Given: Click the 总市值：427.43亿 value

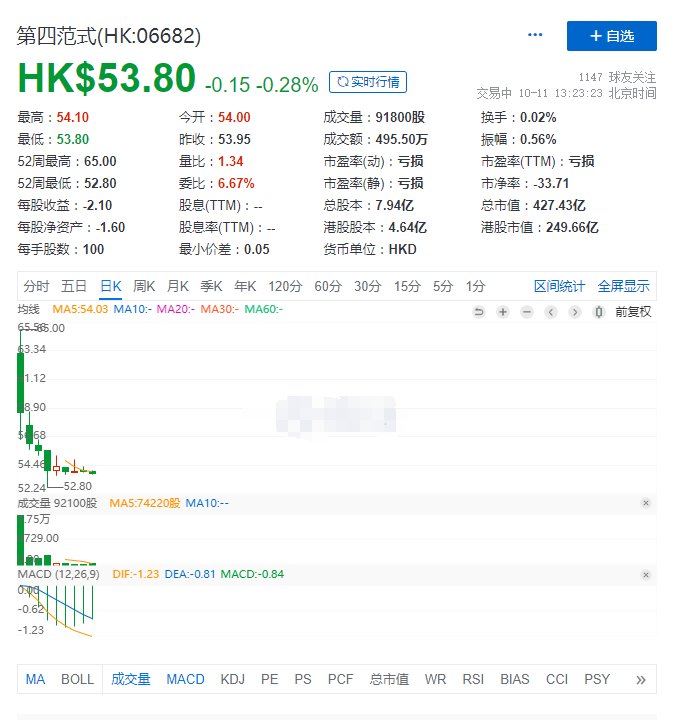Looking at the screenshot, I should tap(533, 205).
